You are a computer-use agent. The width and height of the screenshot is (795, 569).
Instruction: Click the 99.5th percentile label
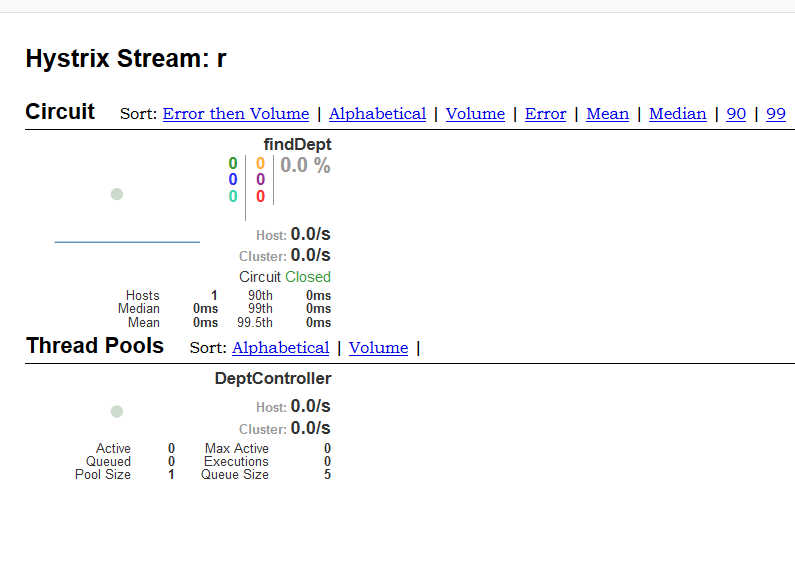(255, 323)
